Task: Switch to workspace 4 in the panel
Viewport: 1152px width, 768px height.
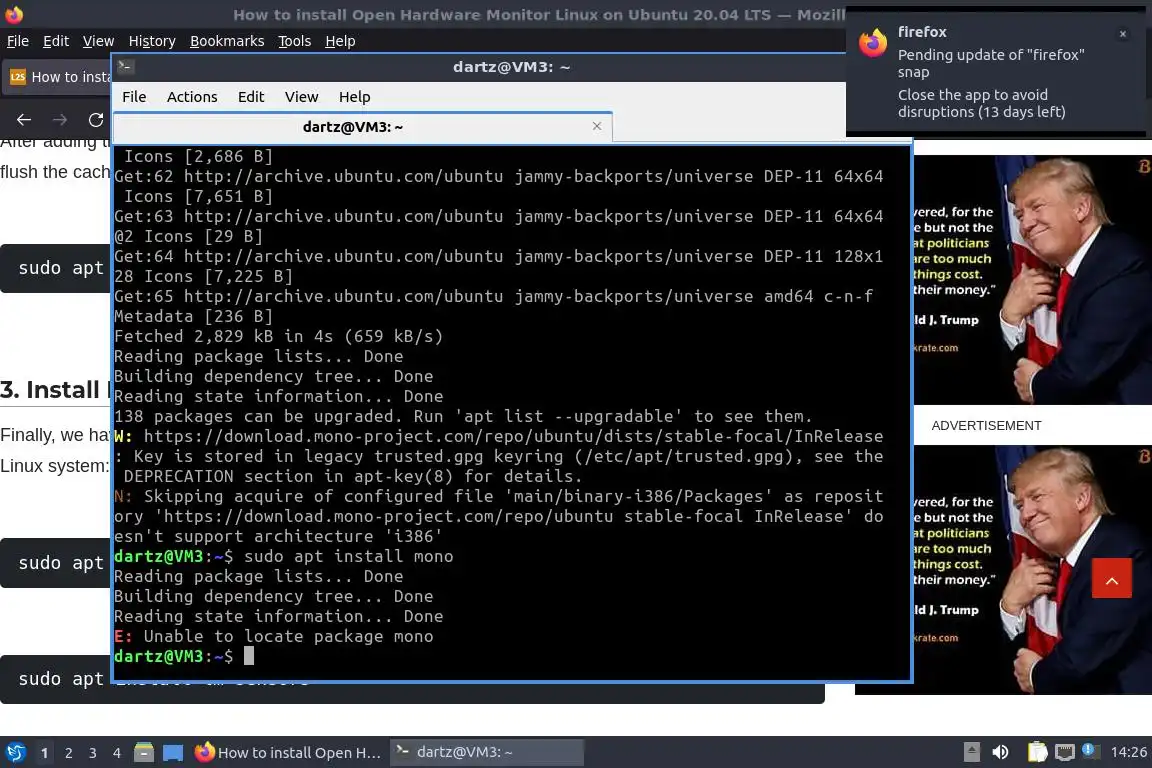Action: pyautogui.click(x=117, y=753)
